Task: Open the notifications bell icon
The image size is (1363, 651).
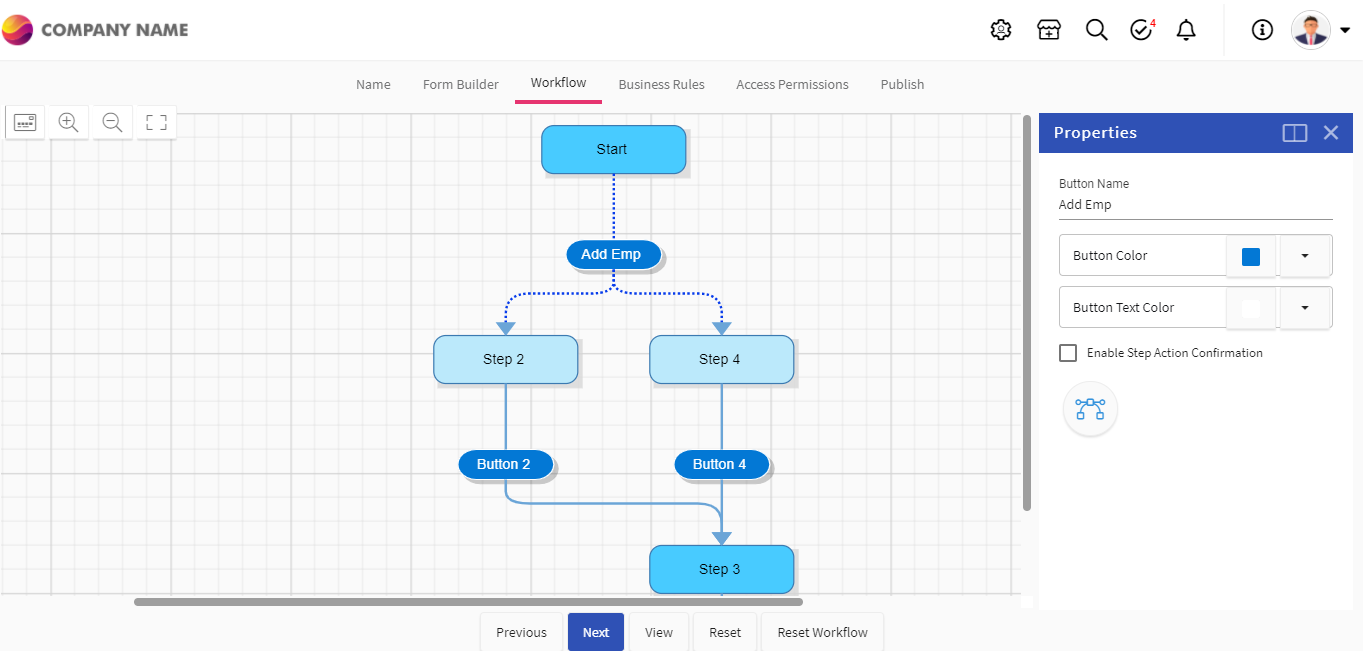Action: pyautogui.click(x=1186, y=30)
